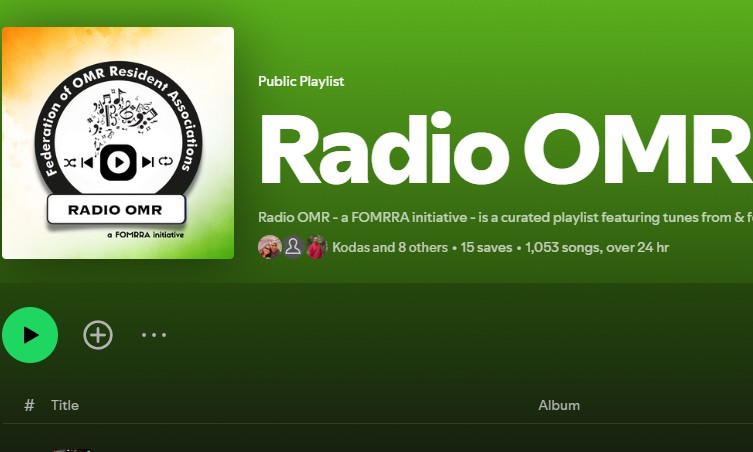Click the repeat icon on the cover artwork
This screenshot has height=452, width=753.
pyautogui.click(x=166, y=161)
